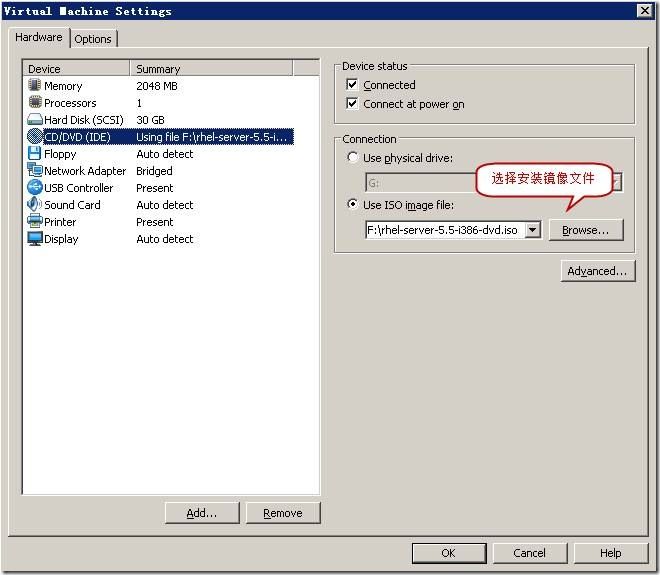Open Advanced CD/DVD settings
The height and width of the screenshot is (575, 660).
coord(597,271)
